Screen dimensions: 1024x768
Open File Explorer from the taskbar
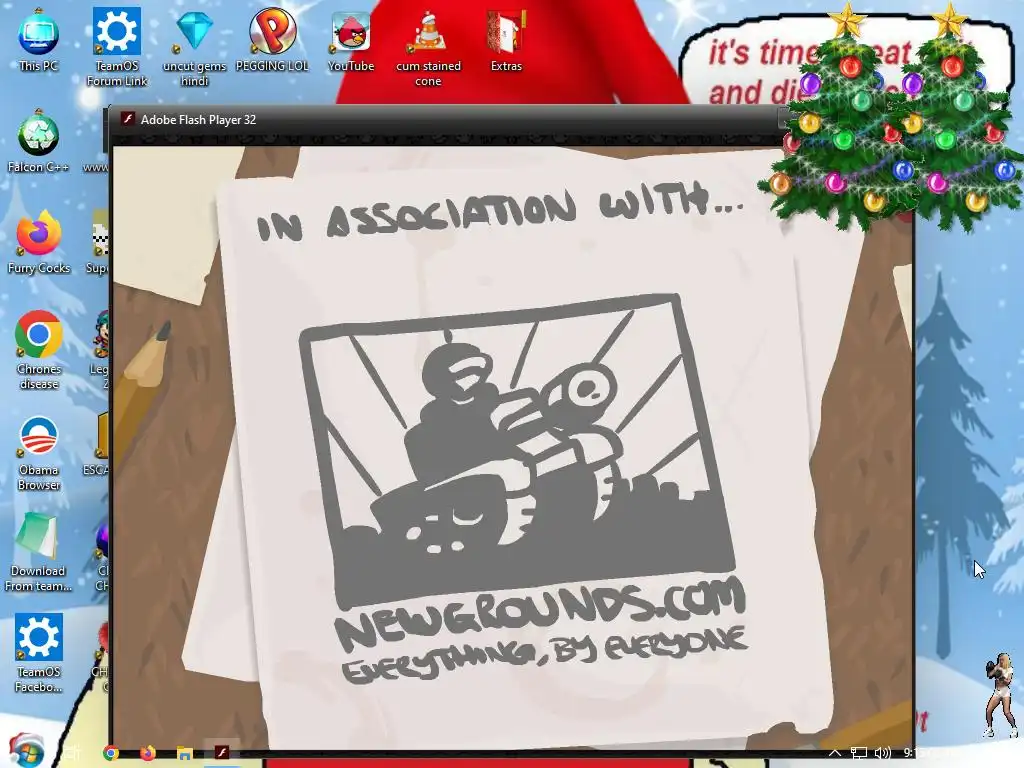click(185, 753)
